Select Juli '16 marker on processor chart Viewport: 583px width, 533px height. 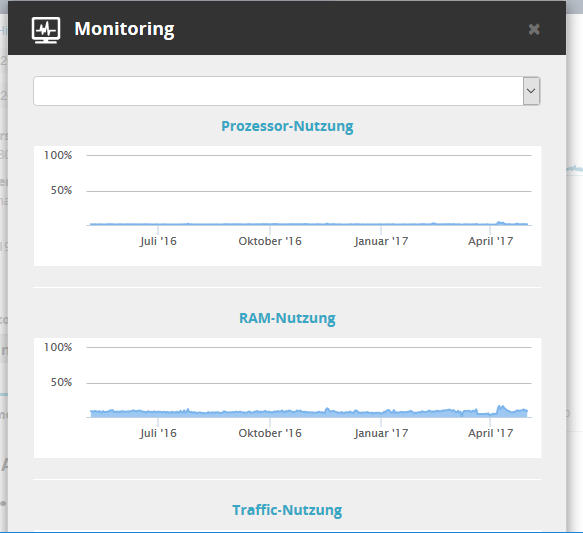click(158, 241)
